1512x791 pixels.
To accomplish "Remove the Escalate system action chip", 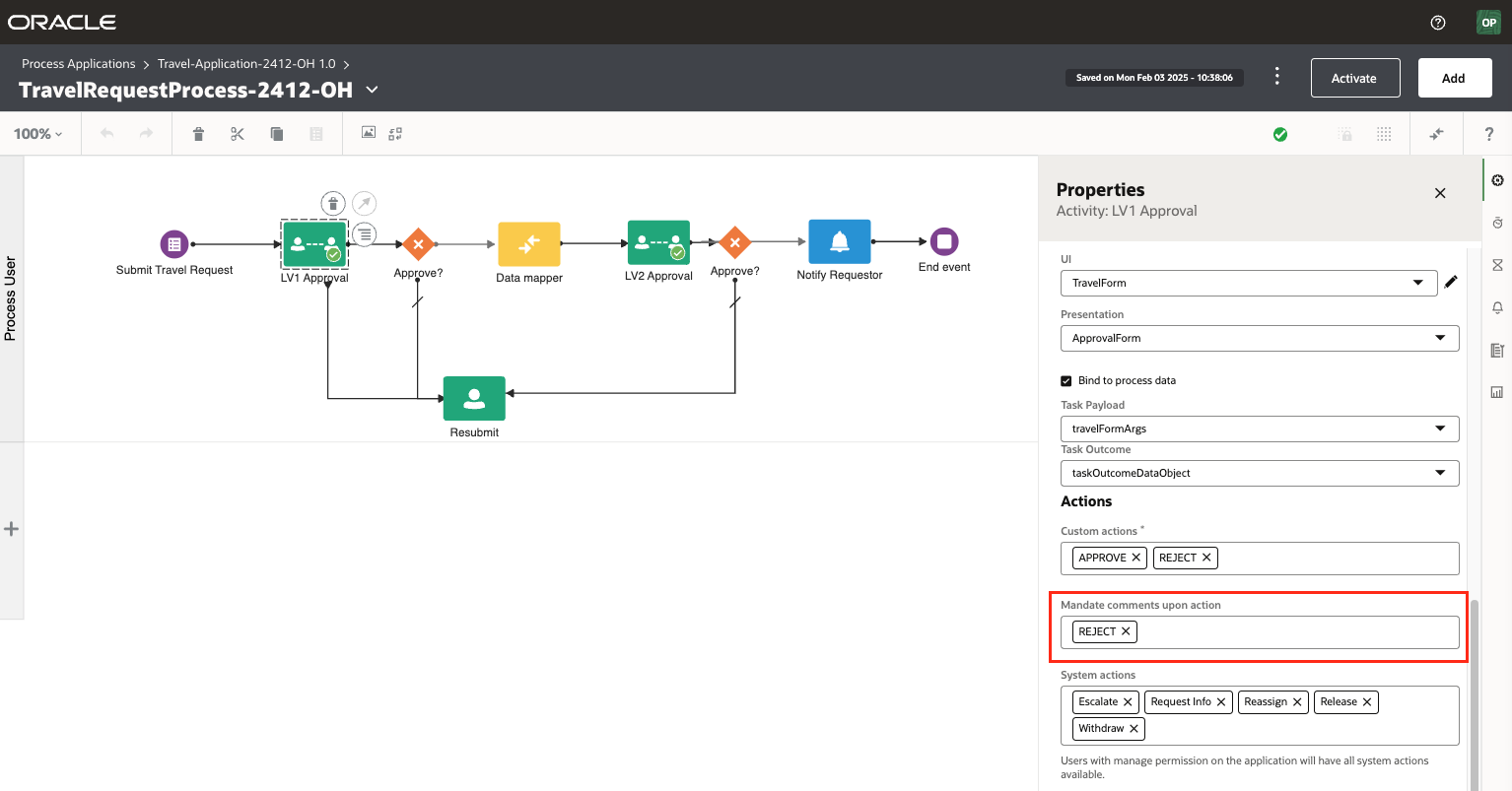I will pos(1128,701).
